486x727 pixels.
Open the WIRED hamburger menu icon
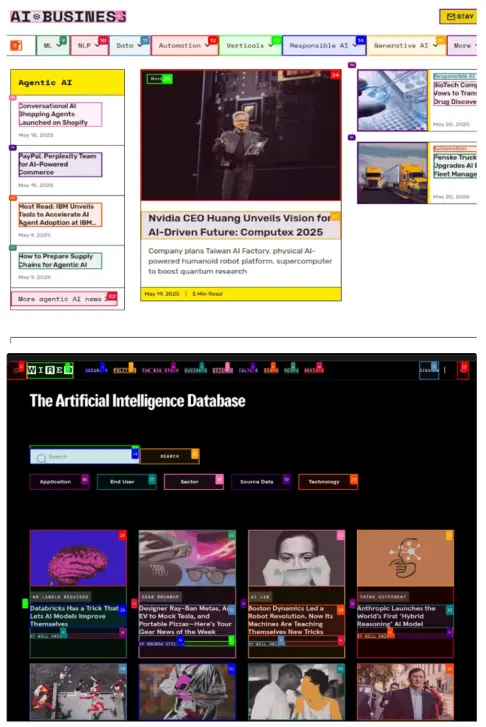(16, 370)
